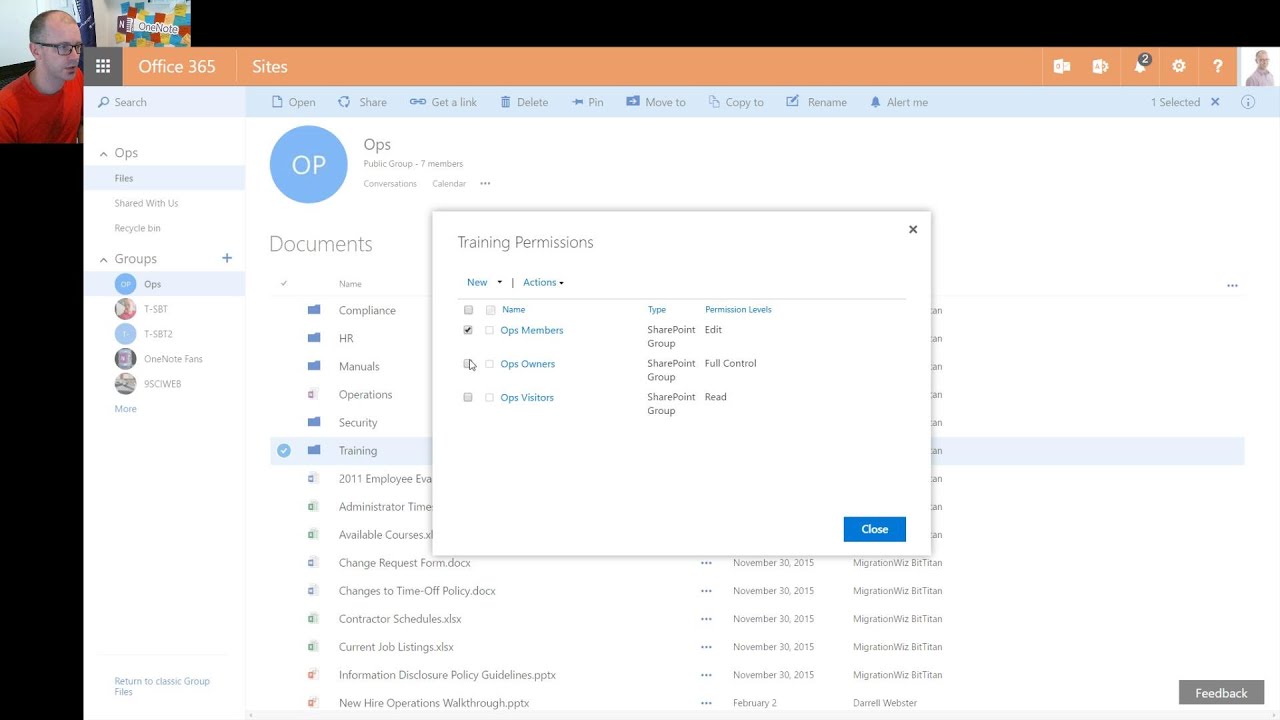Click Open in the command bar
This screenshot has width=1280, height=720.
293,102
